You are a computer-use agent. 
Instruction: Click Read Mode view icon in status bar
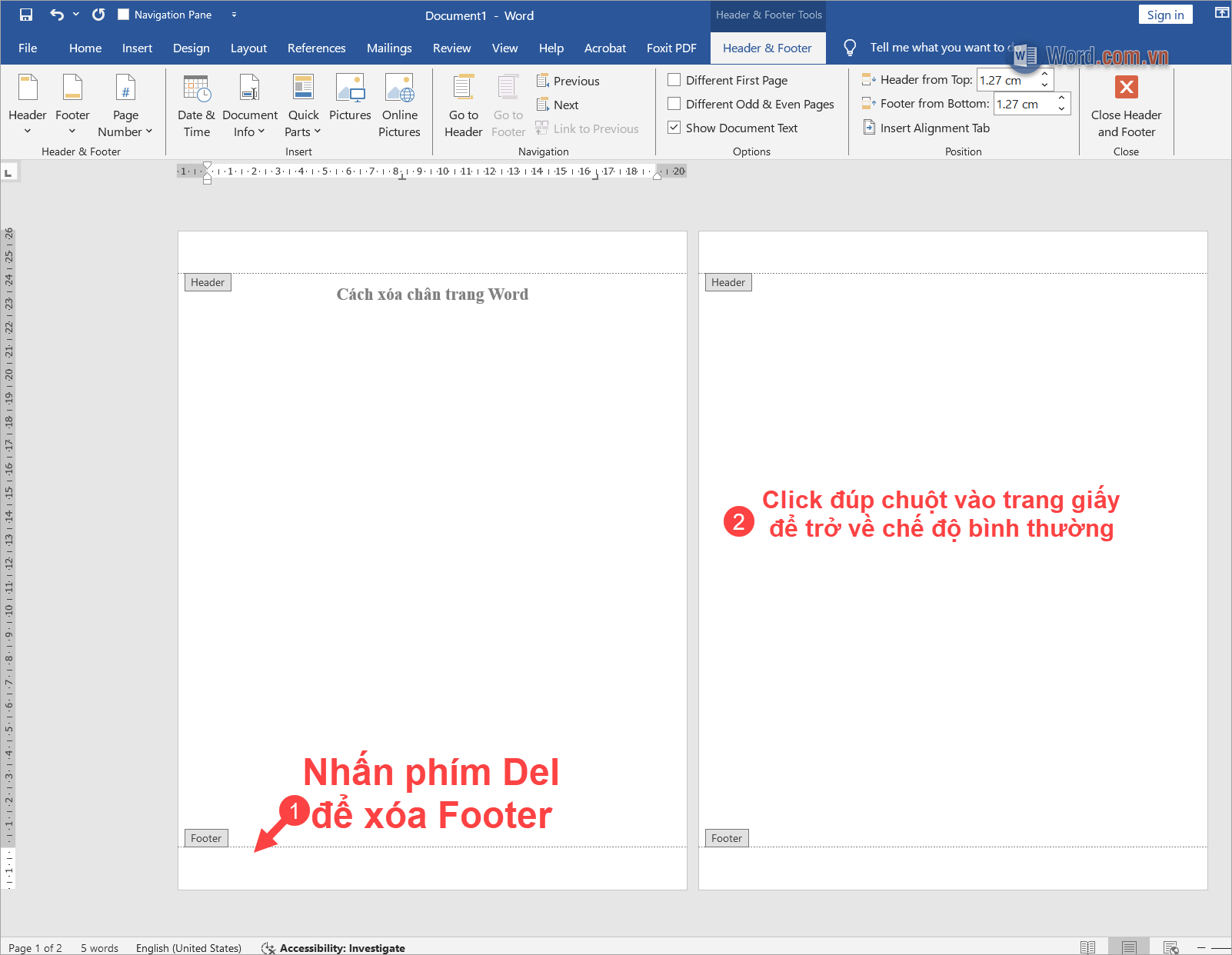[1087, 947]
